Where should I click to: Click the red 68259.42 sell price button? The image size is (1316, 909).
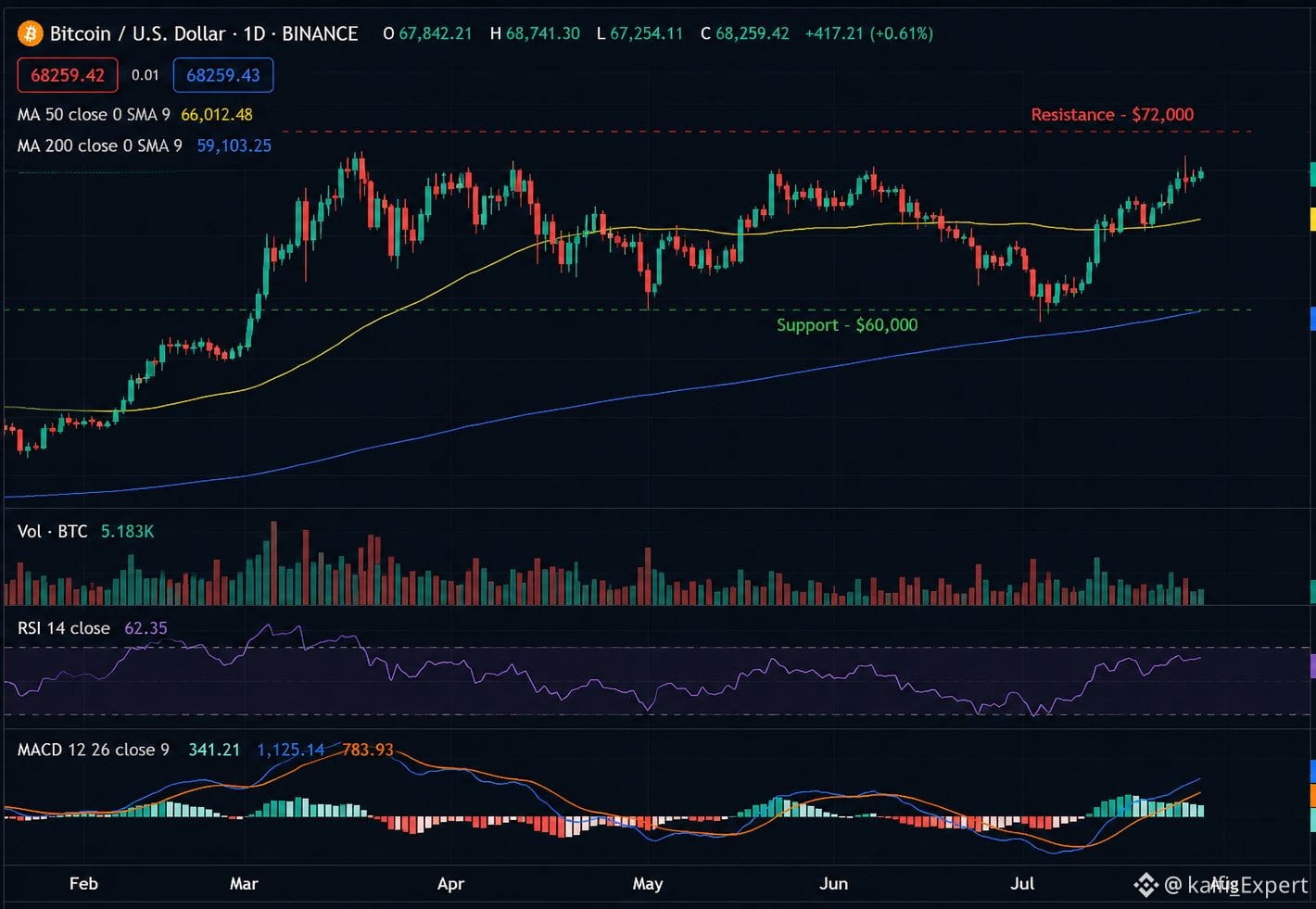pyautogui.click(x=68, y=75)
